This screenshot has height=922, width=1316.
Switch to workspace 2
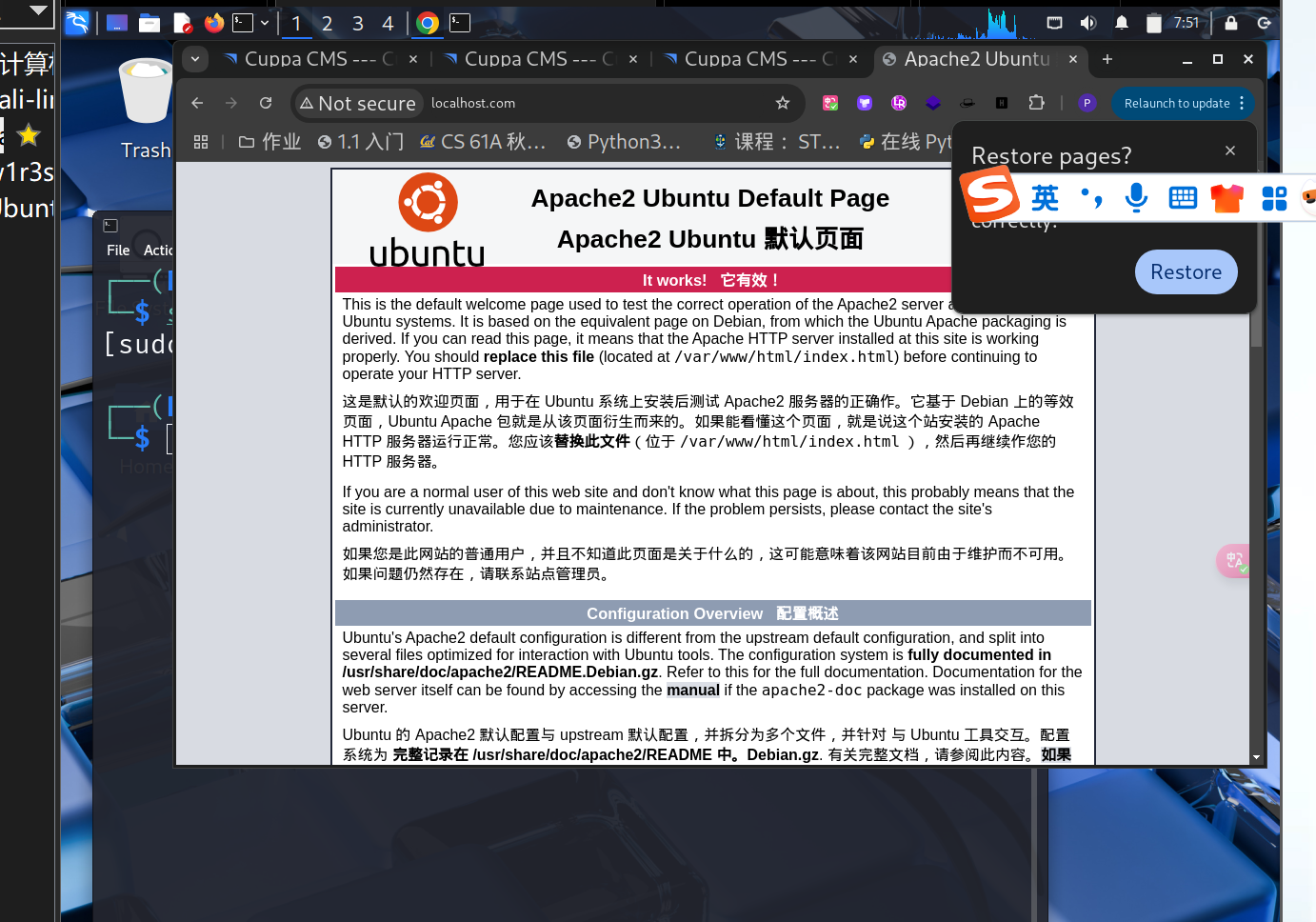tap(327, 24)
